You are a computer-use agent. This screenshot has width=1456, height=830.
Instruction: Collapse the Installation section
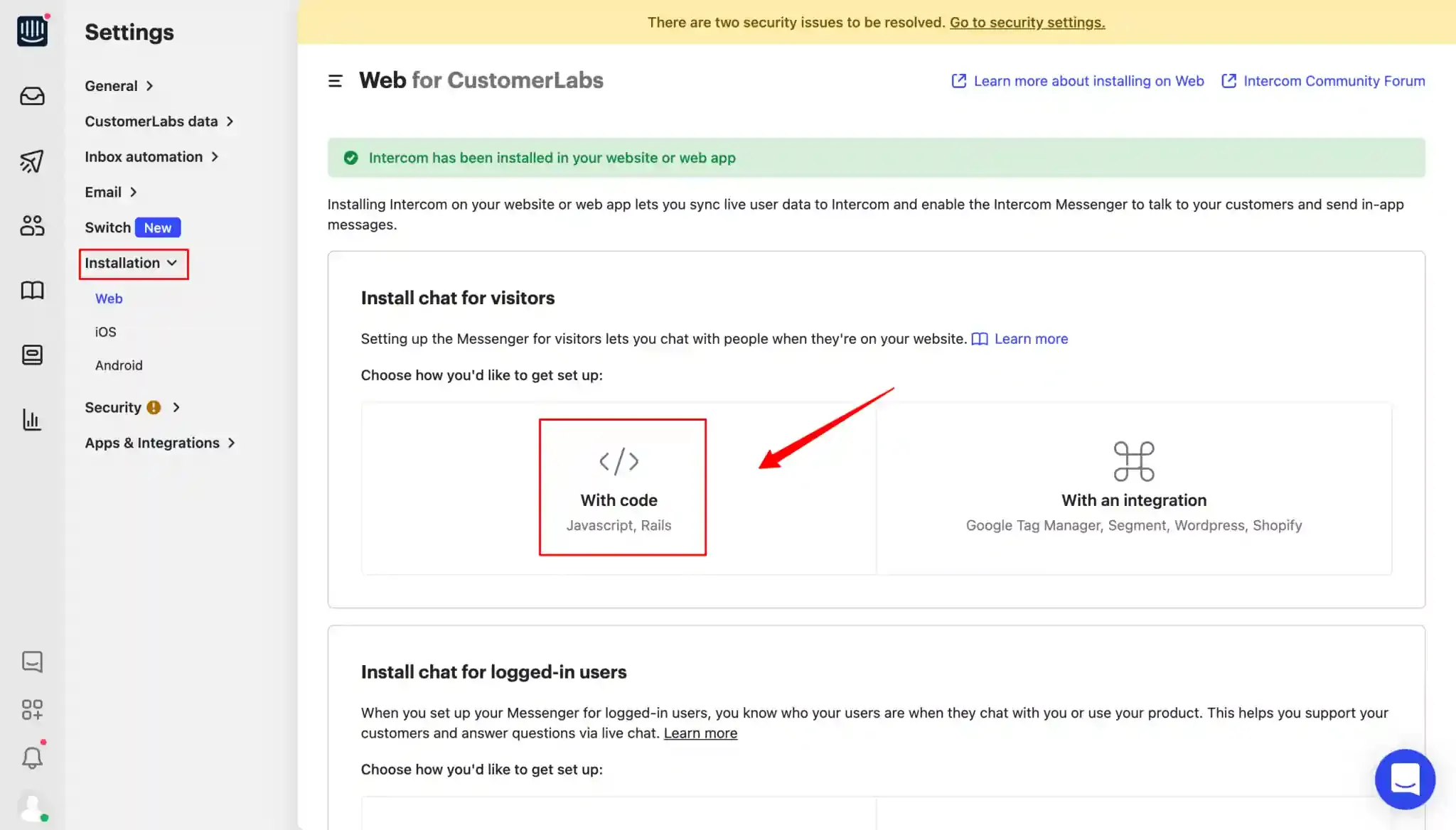132,263
